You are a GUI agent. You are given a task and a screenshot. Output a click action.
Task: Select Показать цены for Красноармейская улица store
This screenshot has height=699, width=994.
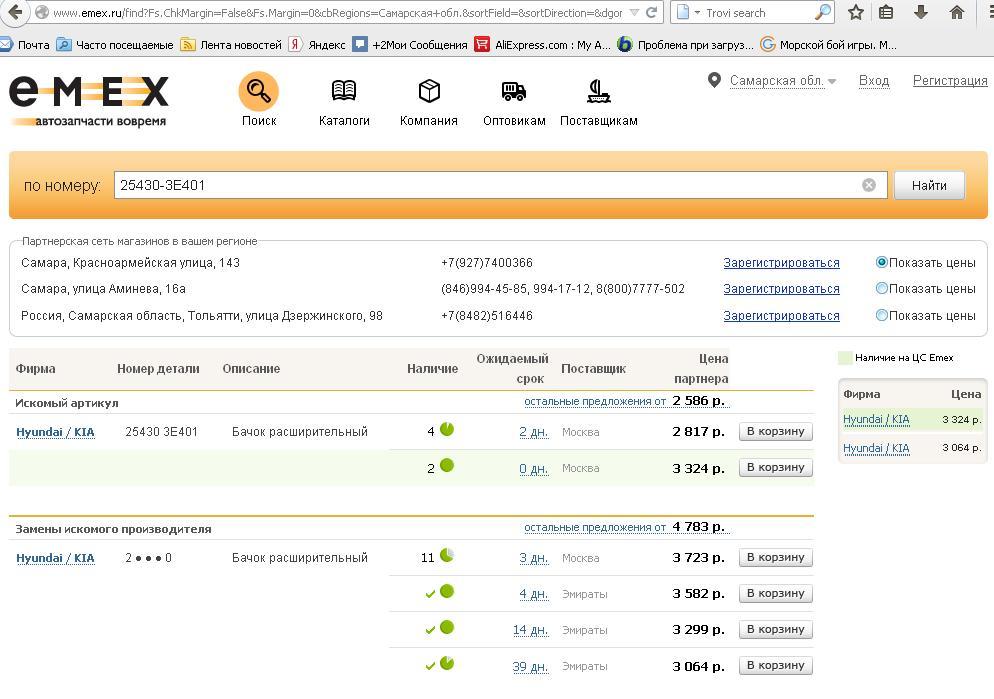click(x=882, y=262)
